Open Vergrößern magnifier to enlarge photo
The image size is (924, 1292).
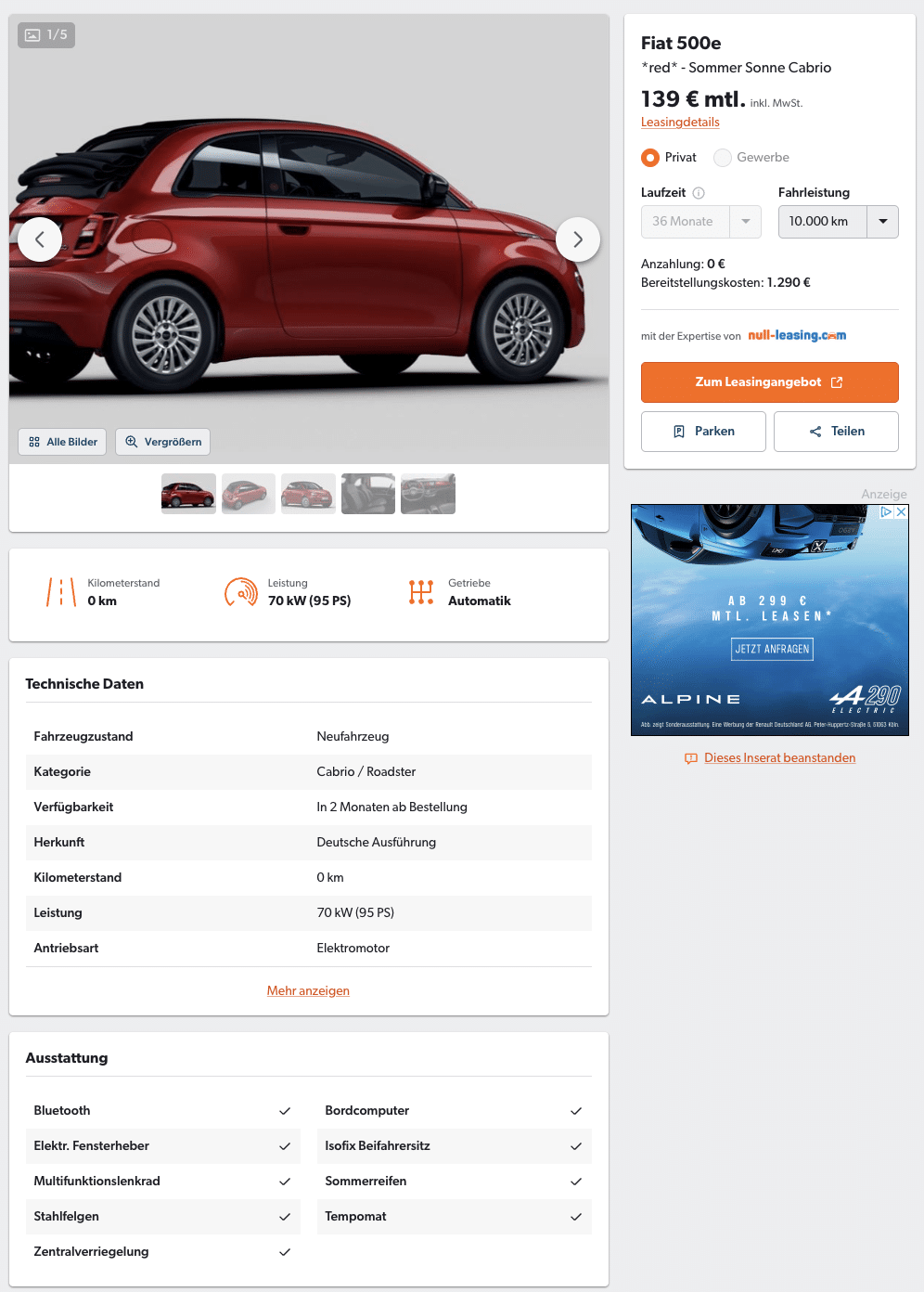click(x=163, y=442)
